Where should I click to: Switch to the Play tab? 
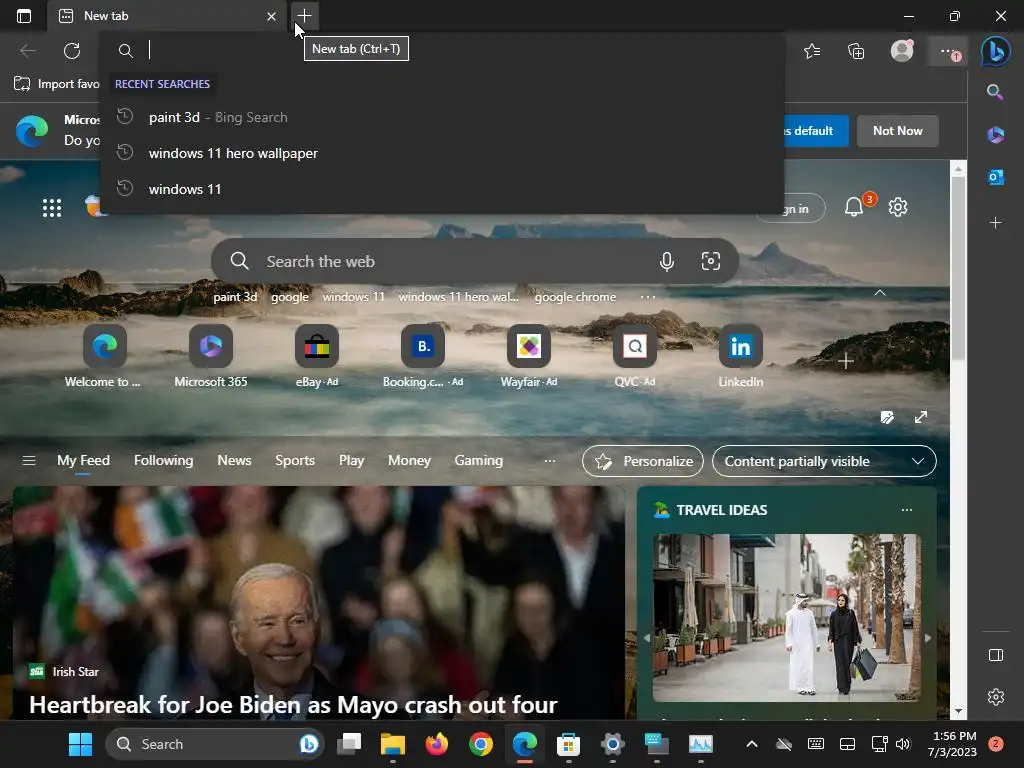351,460
